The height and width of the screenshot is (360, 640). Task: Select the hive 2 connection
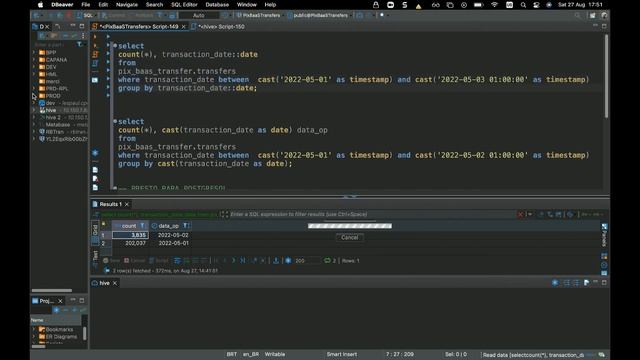[53, 118]
